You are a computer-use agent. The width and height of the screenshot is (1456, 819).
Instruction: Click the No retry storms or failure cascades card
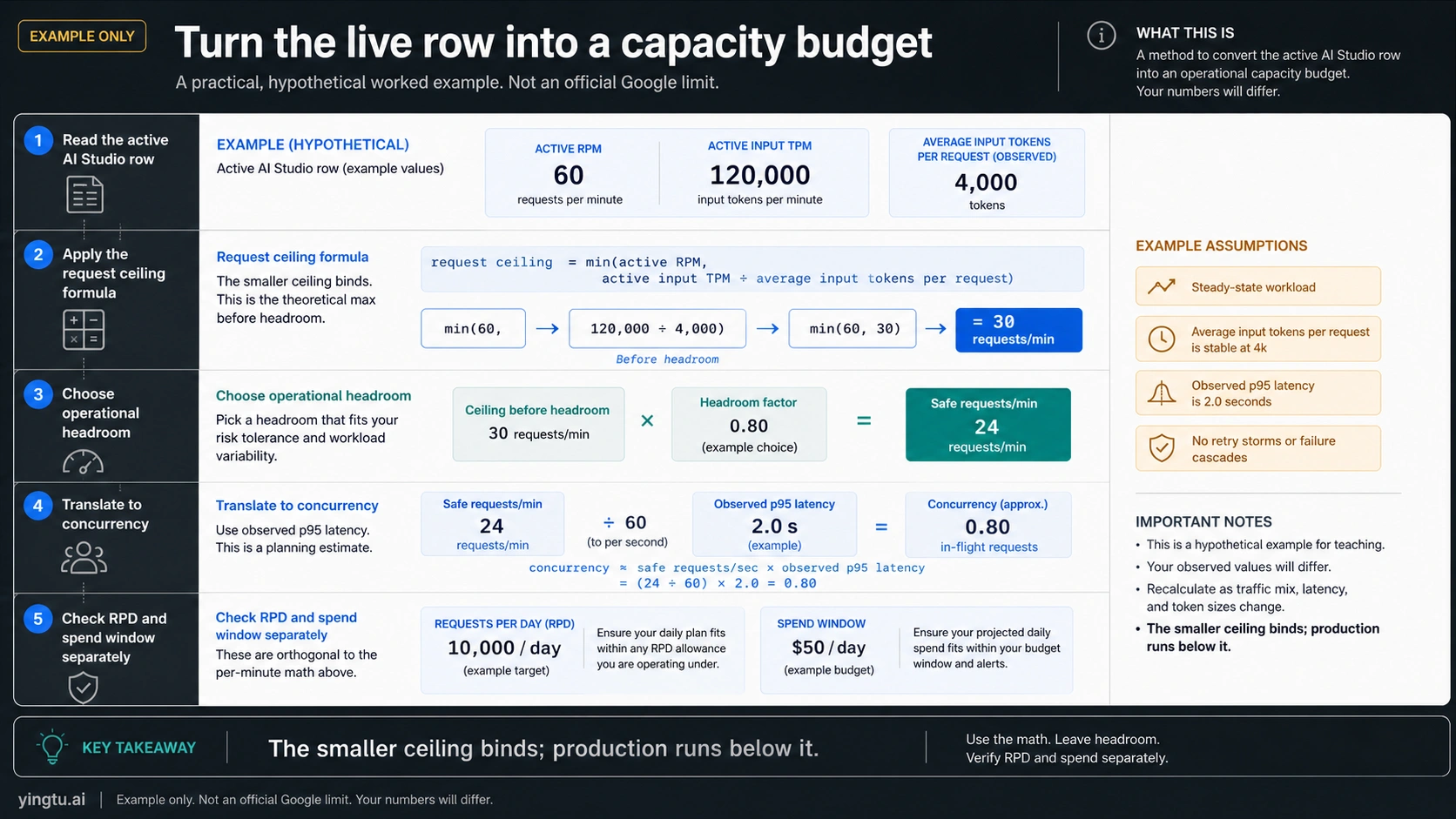(1257, 448)
